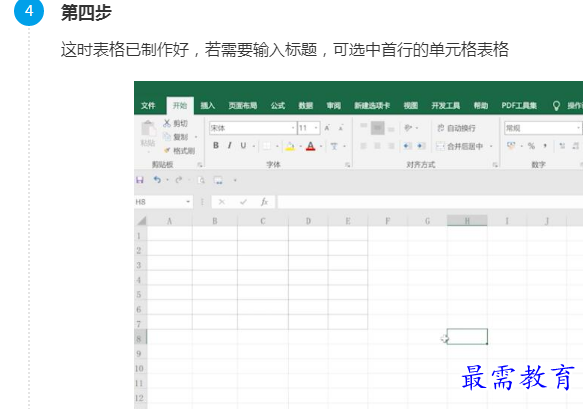Open the font color dropdown arrow

point(321,146)
